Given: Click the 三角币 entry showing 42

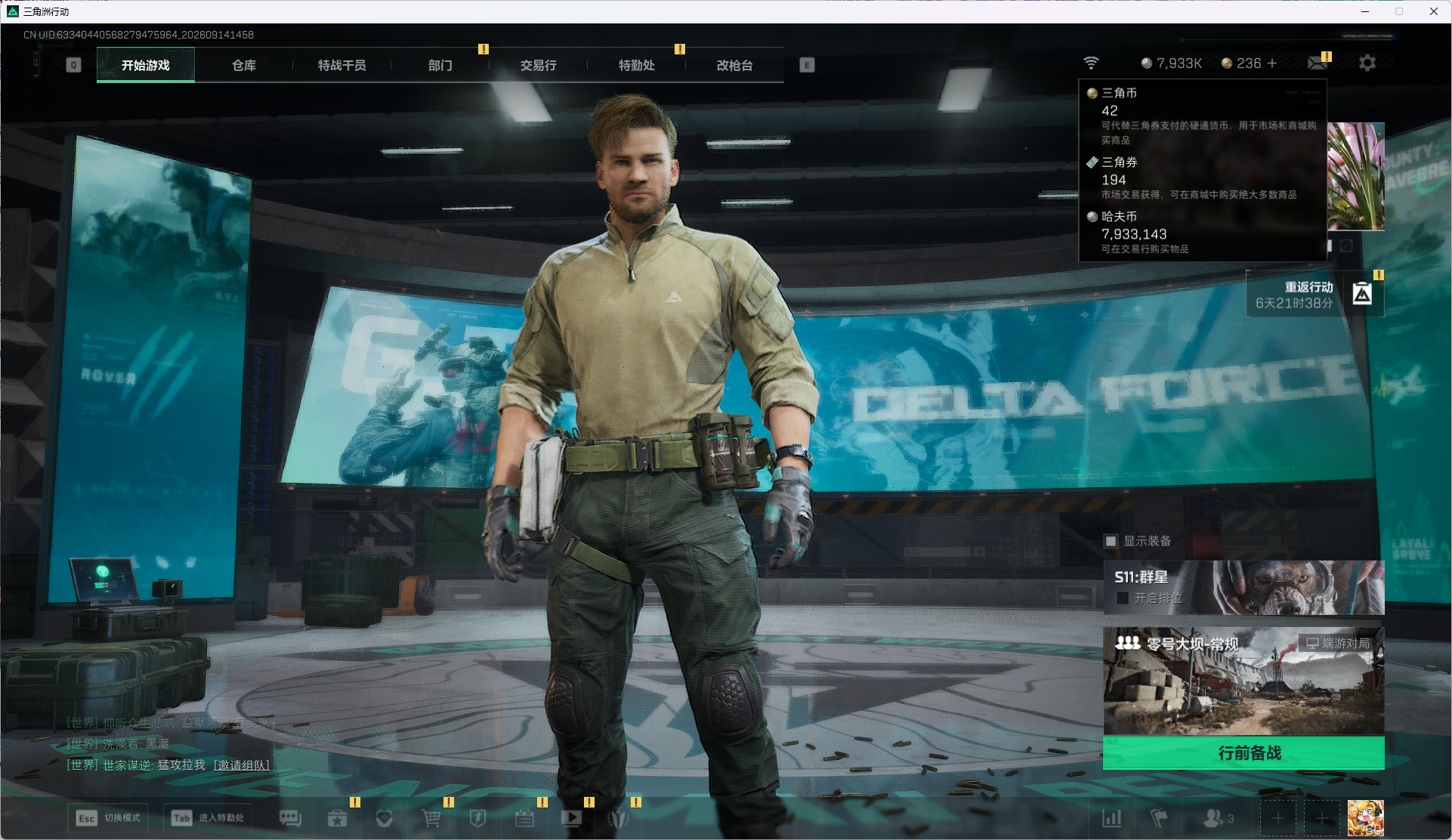Looking at the screenshot, I should click(1203, 115).
